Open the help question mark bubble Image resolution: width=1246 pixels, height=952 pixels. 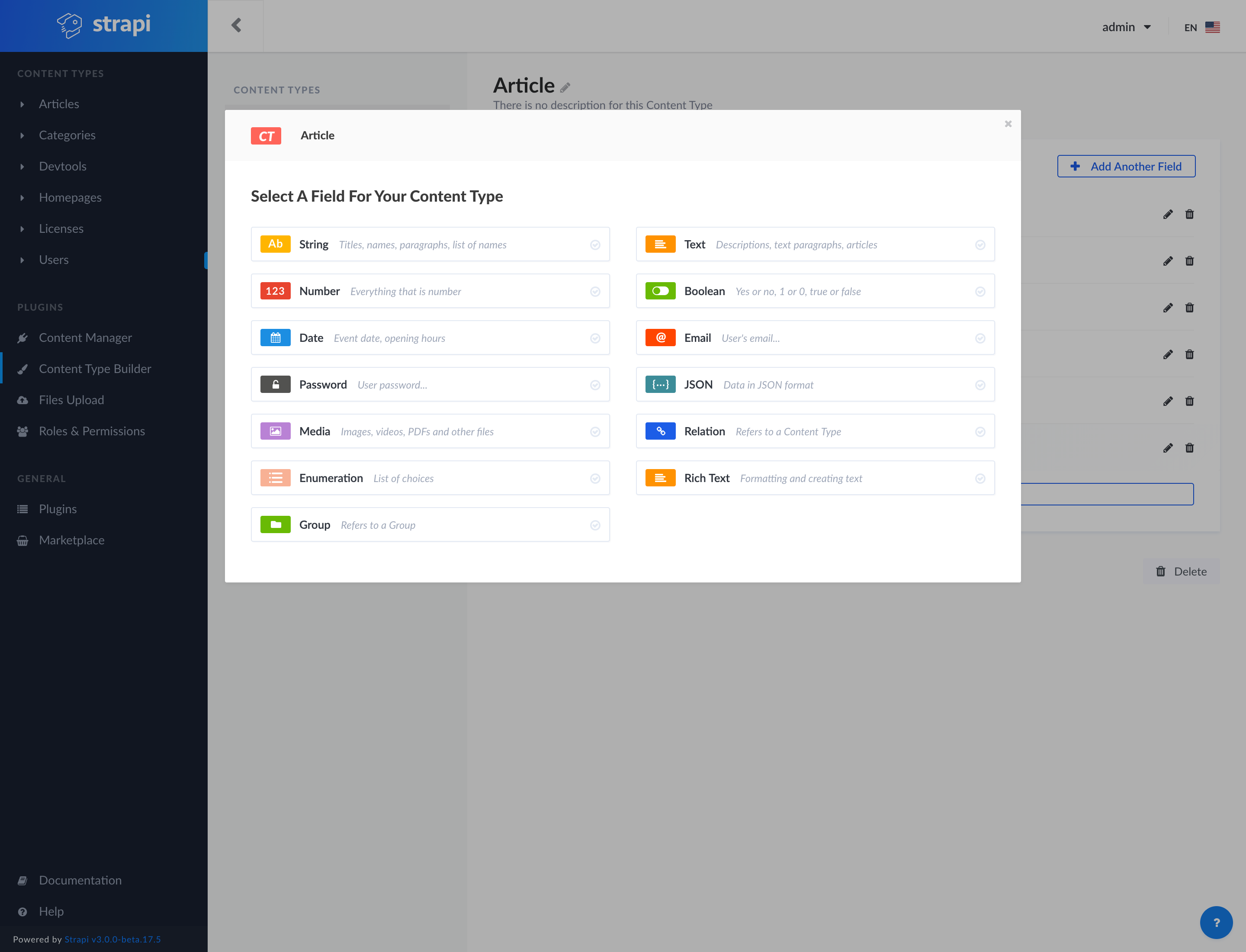1216,923
